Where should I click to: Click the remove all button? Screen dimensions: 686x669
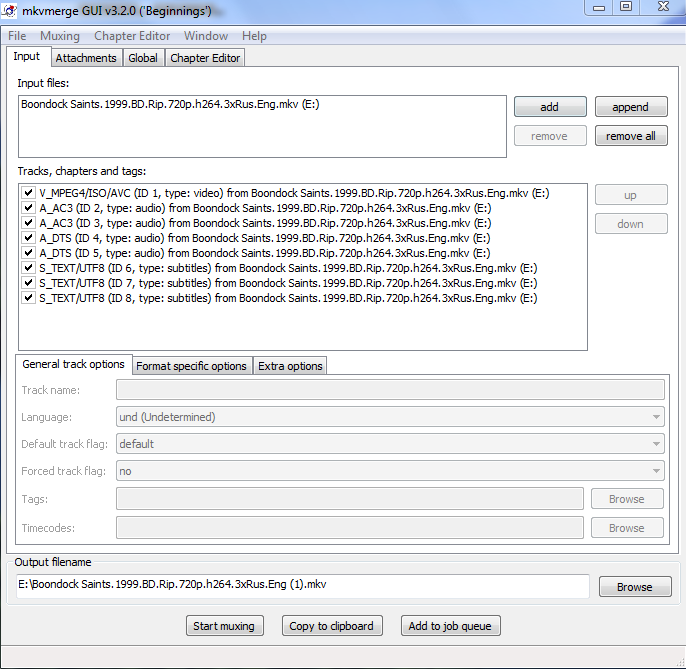coord(631,136)
